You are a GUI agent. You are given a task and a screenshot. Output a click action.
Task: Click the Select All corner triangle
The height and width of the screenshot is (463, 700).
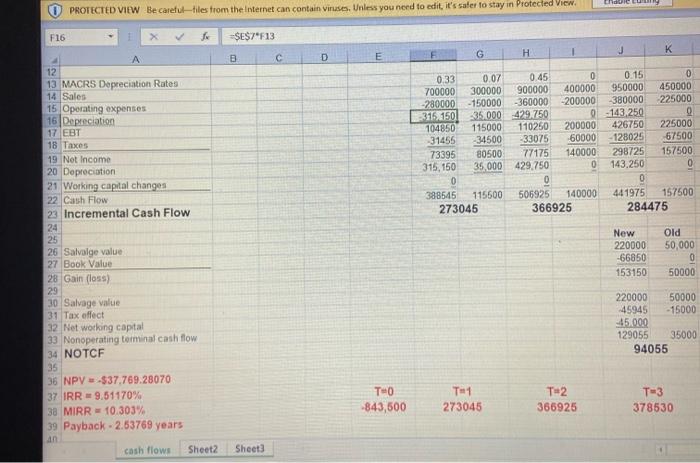click(x=54, y=60)
